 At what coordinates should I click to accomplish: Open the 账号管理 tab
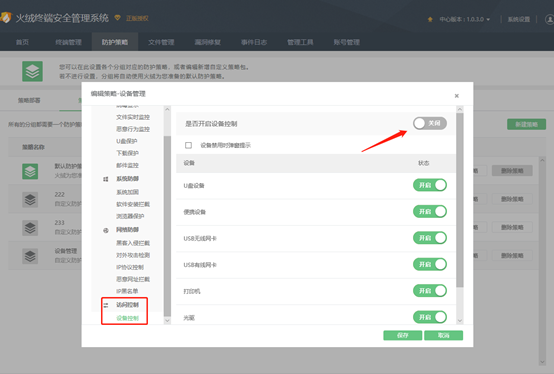pos(346,42)
